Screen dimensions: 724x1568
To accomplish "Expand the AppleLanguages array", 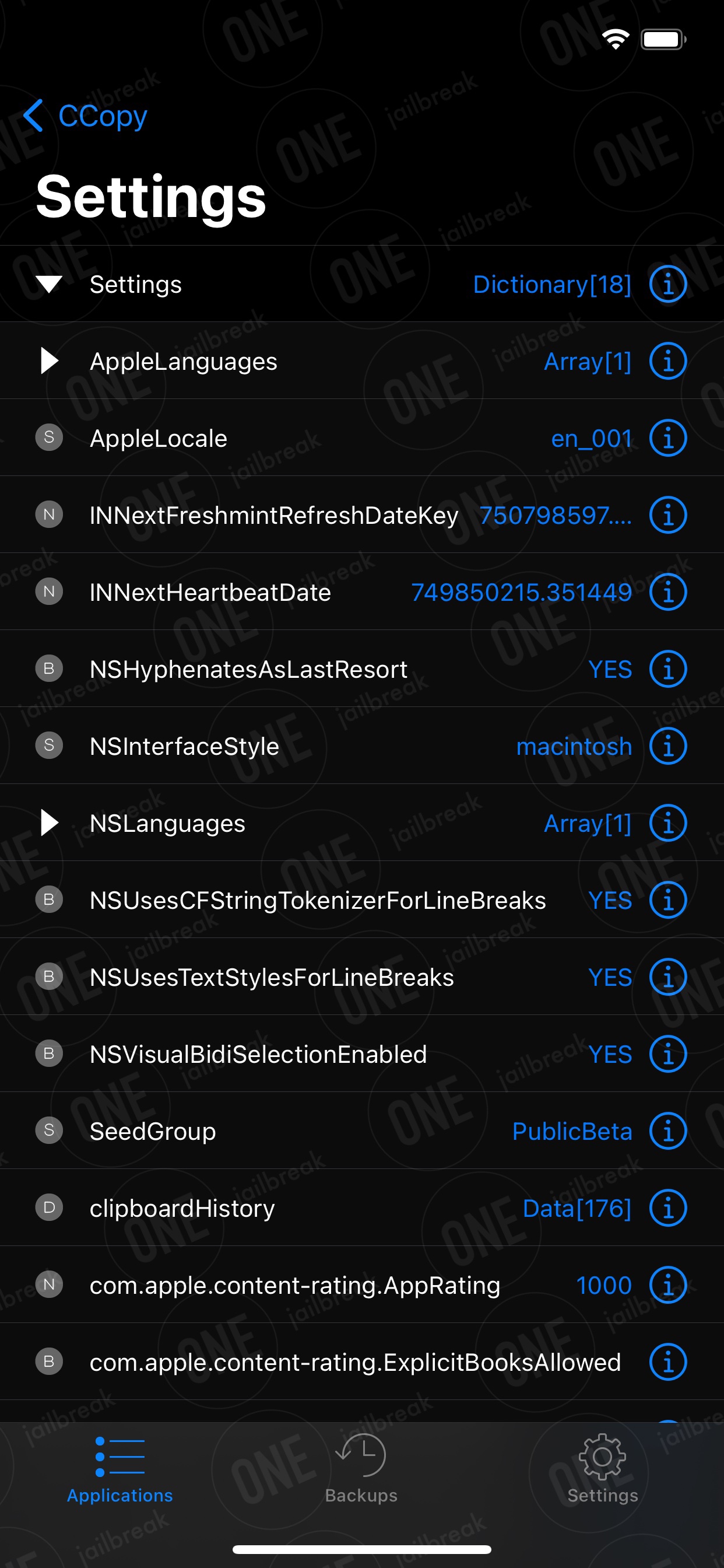I will (50, 361).
